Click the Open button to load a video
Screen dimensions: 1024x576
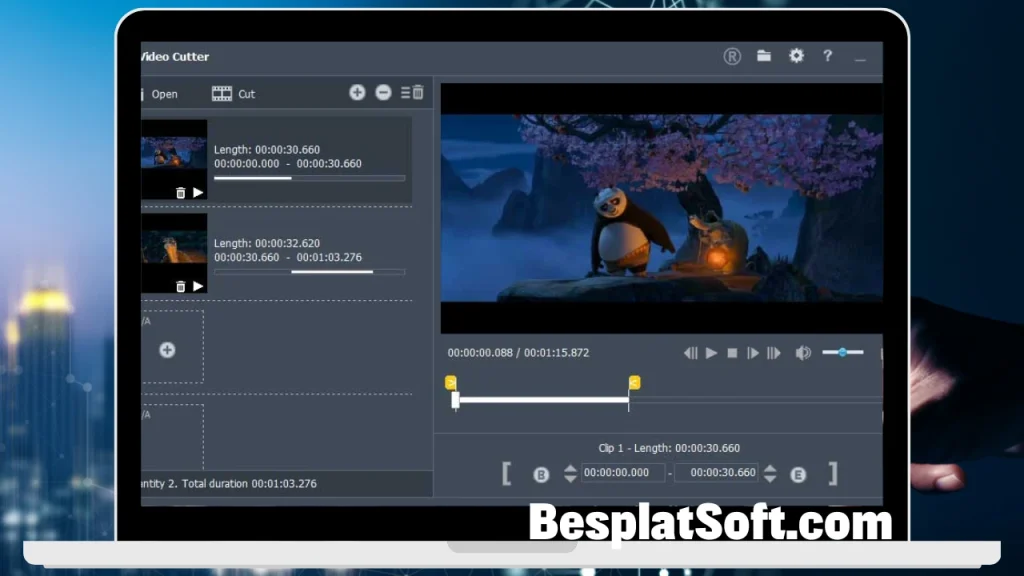click(164, 93)
